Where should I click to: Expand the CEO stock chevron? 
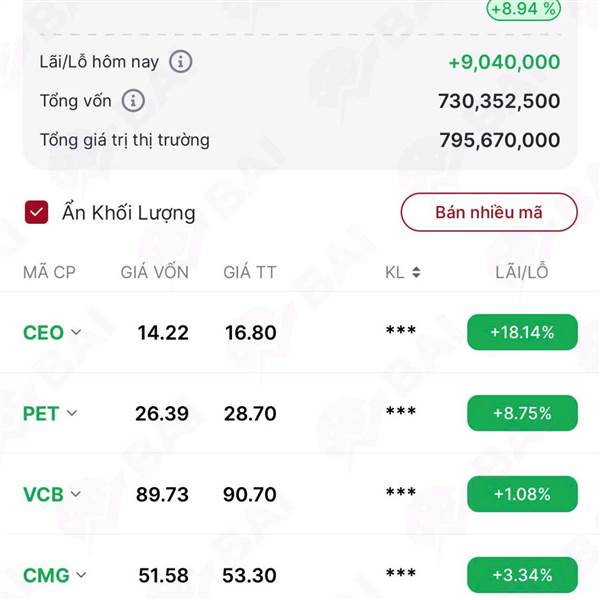pos(76,332)
